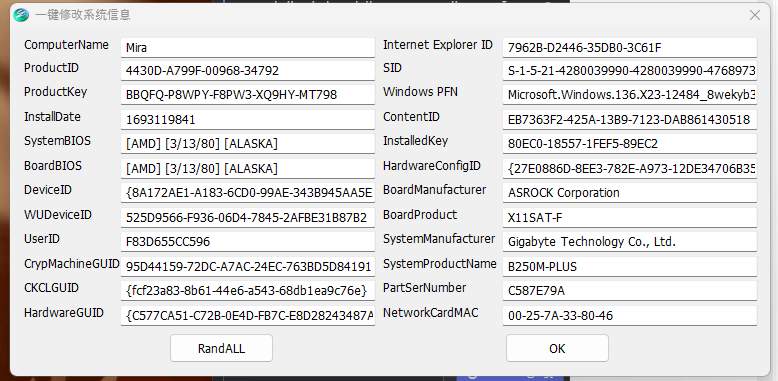Image resolution: width=778 pixels, height=381 pixels.
Task: Focus the ProductKey input field
Action: click(x=248, y=94)
